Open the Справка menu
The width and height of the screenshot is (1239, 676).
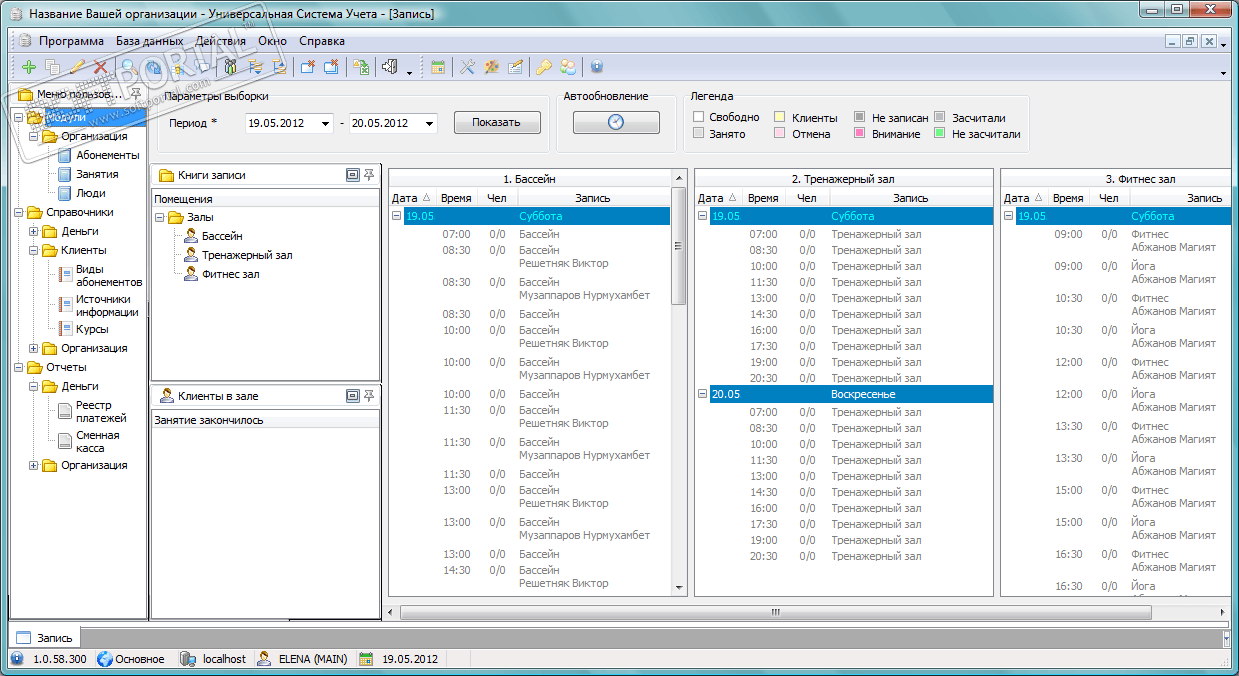[322, 41]
